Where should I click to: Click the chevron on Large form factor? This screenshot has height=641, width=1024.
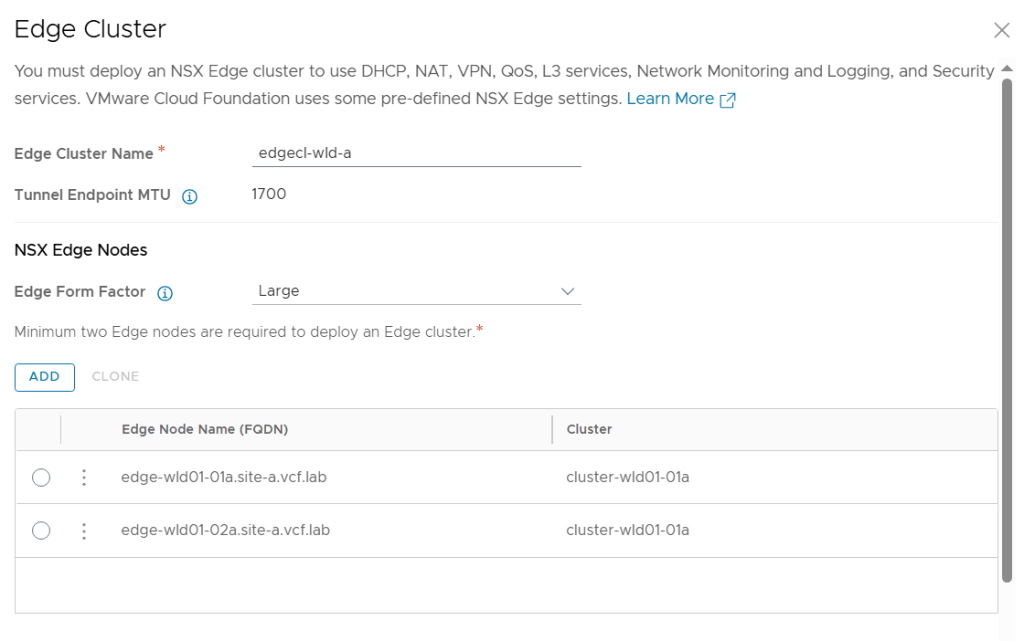click(568, 292)
